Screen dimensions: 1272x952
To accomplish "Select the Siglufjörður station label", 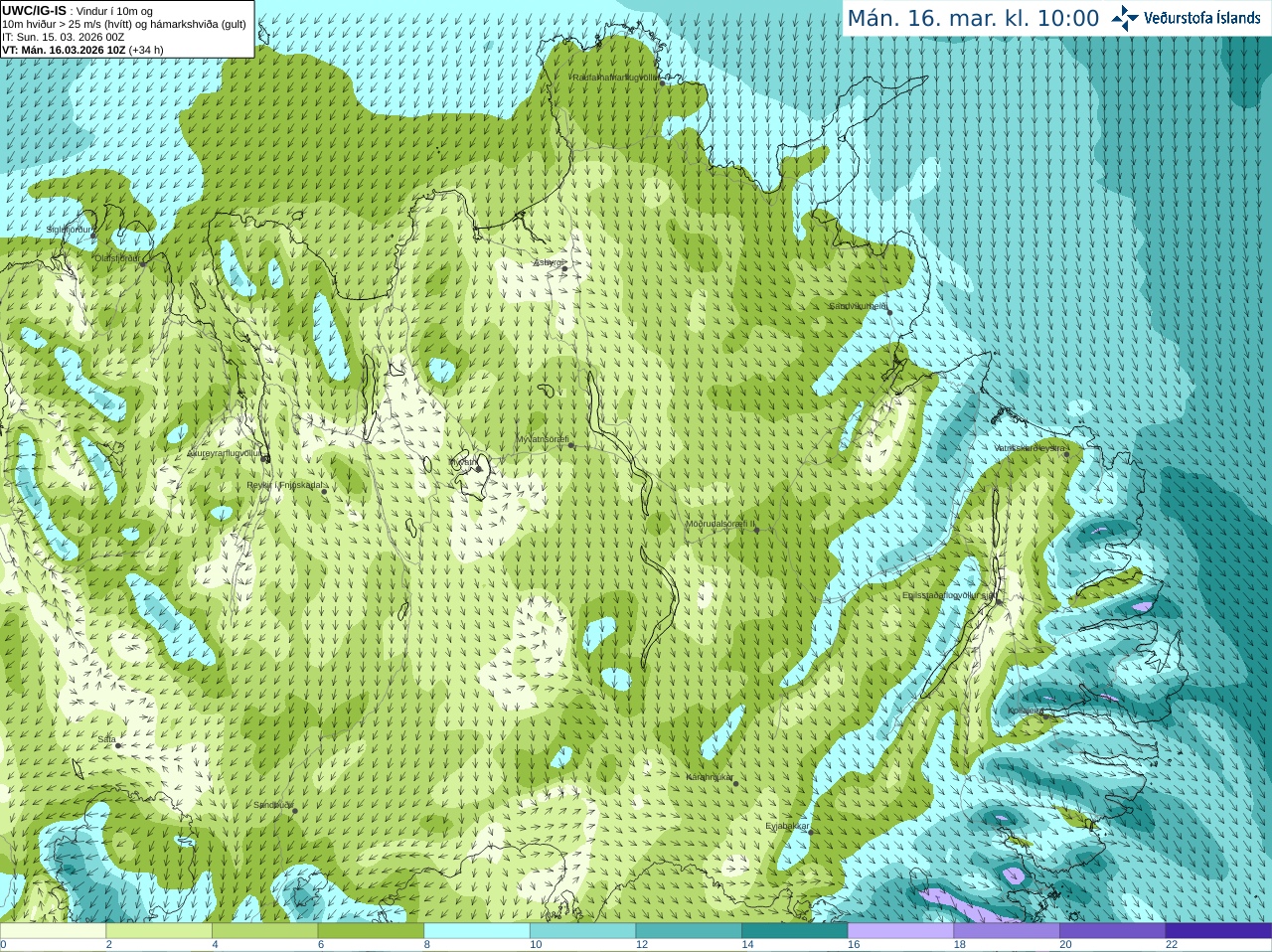I will (69, 231).
